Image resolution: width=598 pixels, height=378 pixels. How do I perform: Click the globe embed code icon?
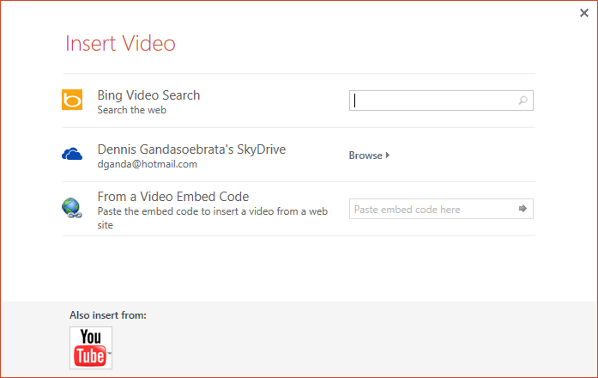tap(72, 208)
